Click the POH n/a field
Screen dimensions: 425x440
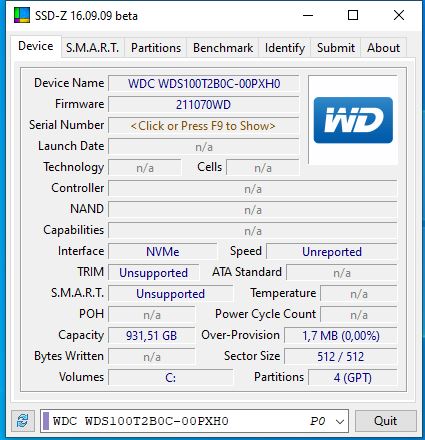tap(152, 315)
